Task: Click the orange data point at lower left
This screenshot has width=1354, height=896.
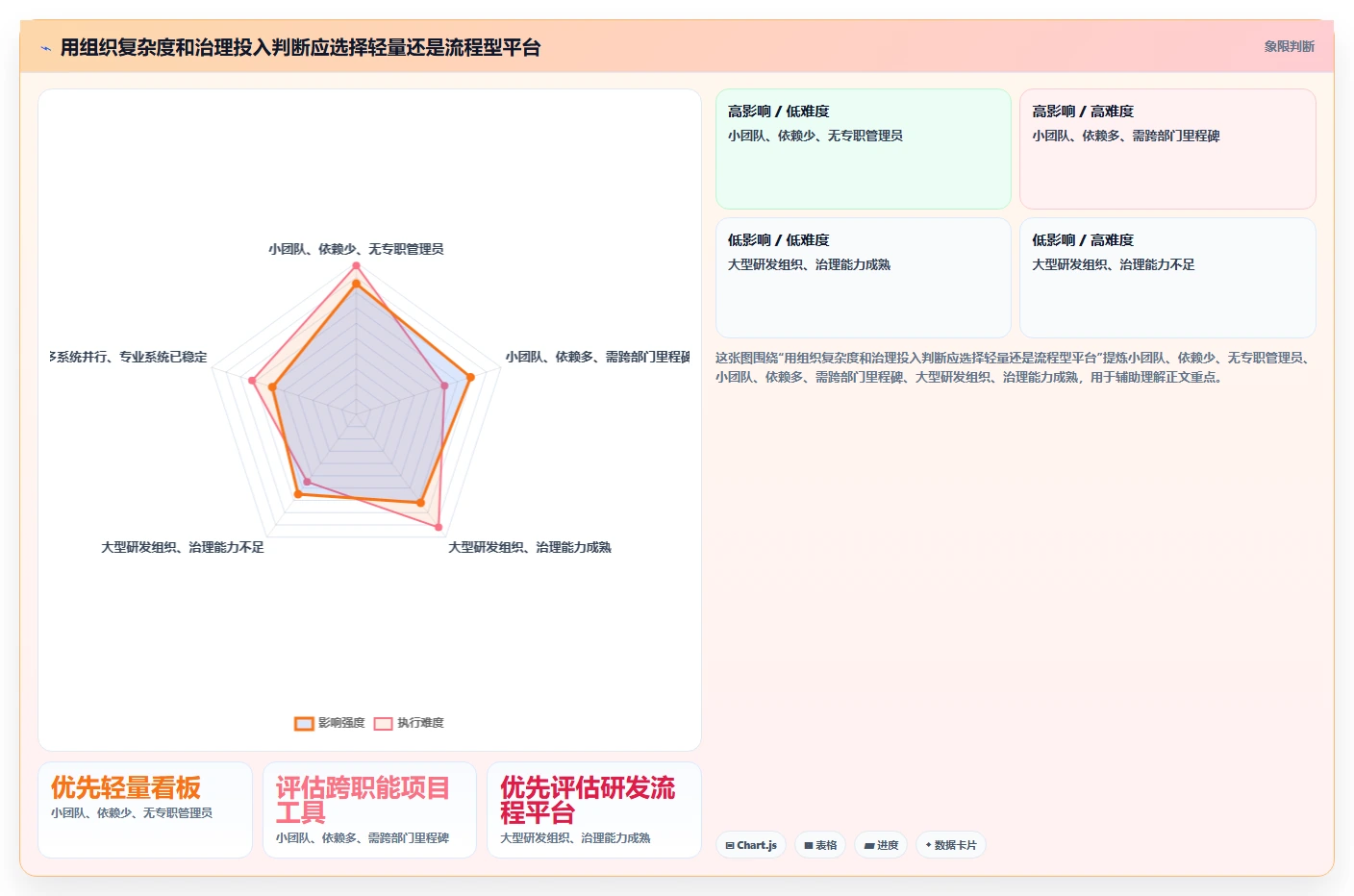Action: coord(298,494)
